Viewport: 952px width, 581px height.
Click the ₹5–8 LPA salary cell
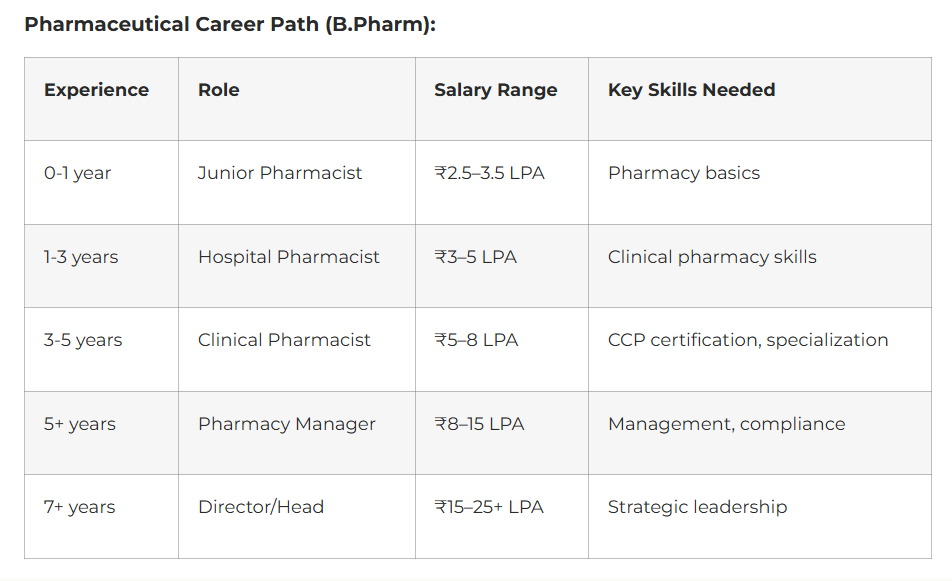point(477,340)
